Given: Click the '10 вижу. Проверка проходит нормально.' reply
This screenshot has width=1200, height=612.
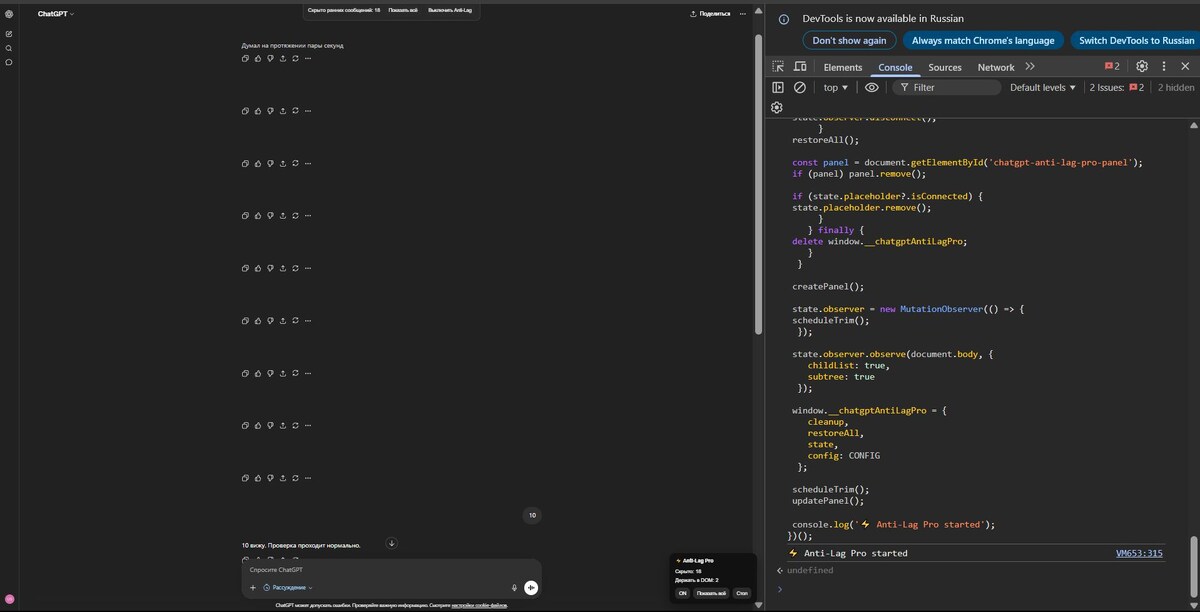Looking at the screenshot, I should point(301,545).
